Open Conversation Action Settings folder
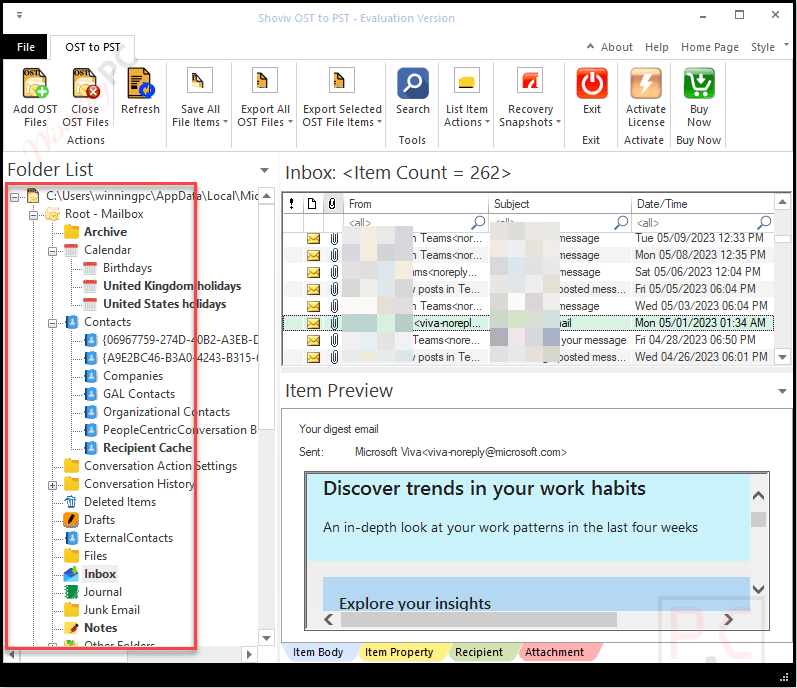 point(160,466)
